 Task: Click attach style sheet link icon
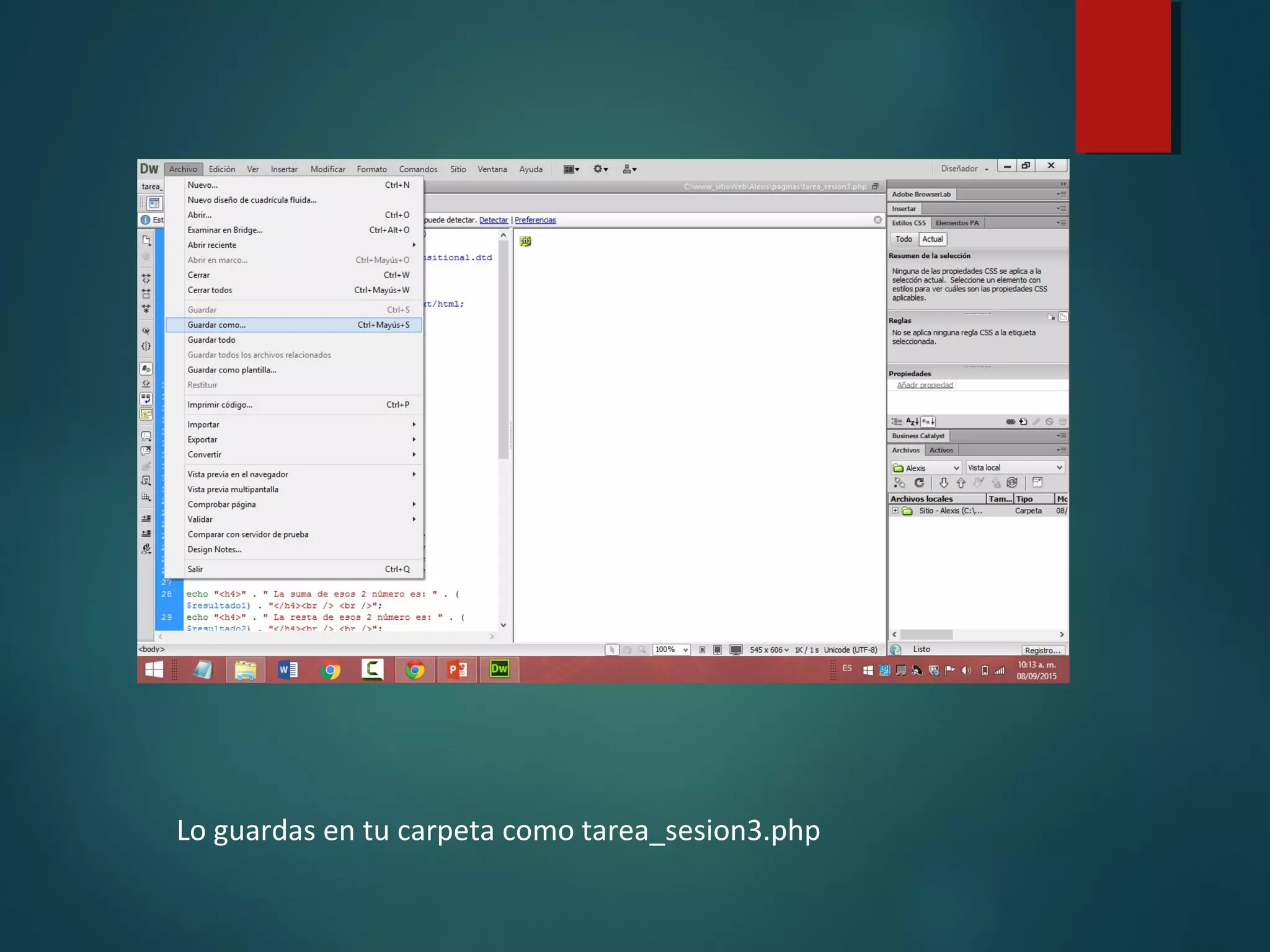[1010, 421]
